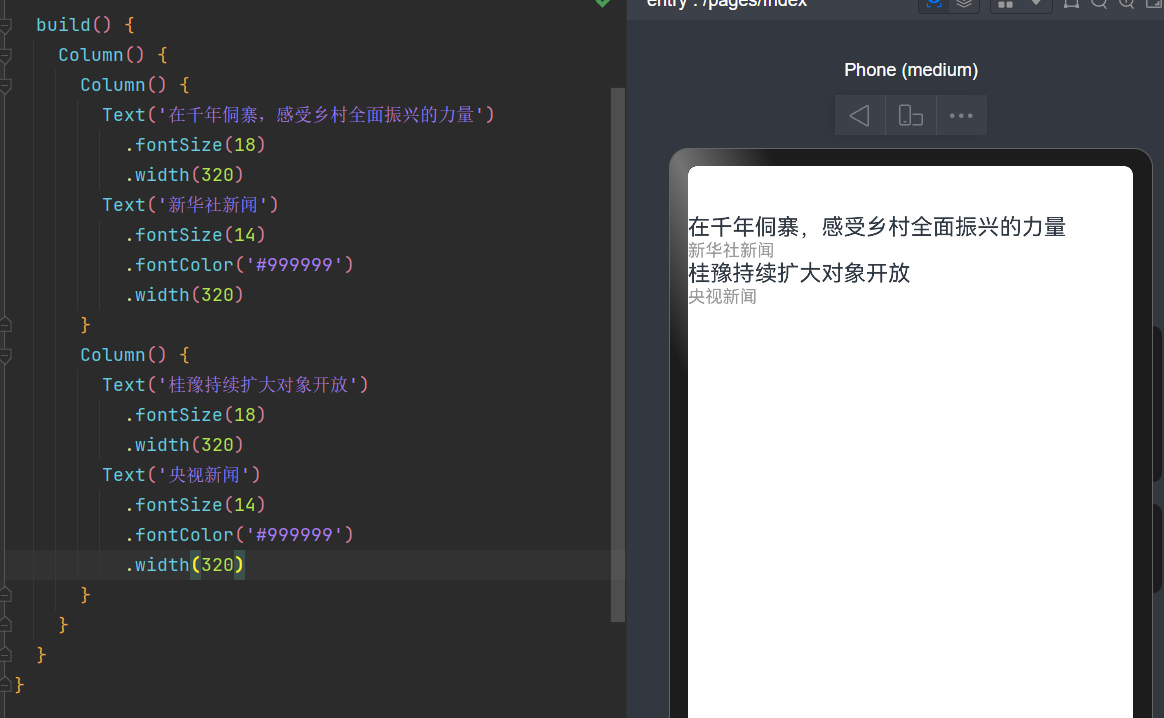Click the editor vertical scrollbar
The width and height of the screenshot is (1164, 718).
coord(617,350)
